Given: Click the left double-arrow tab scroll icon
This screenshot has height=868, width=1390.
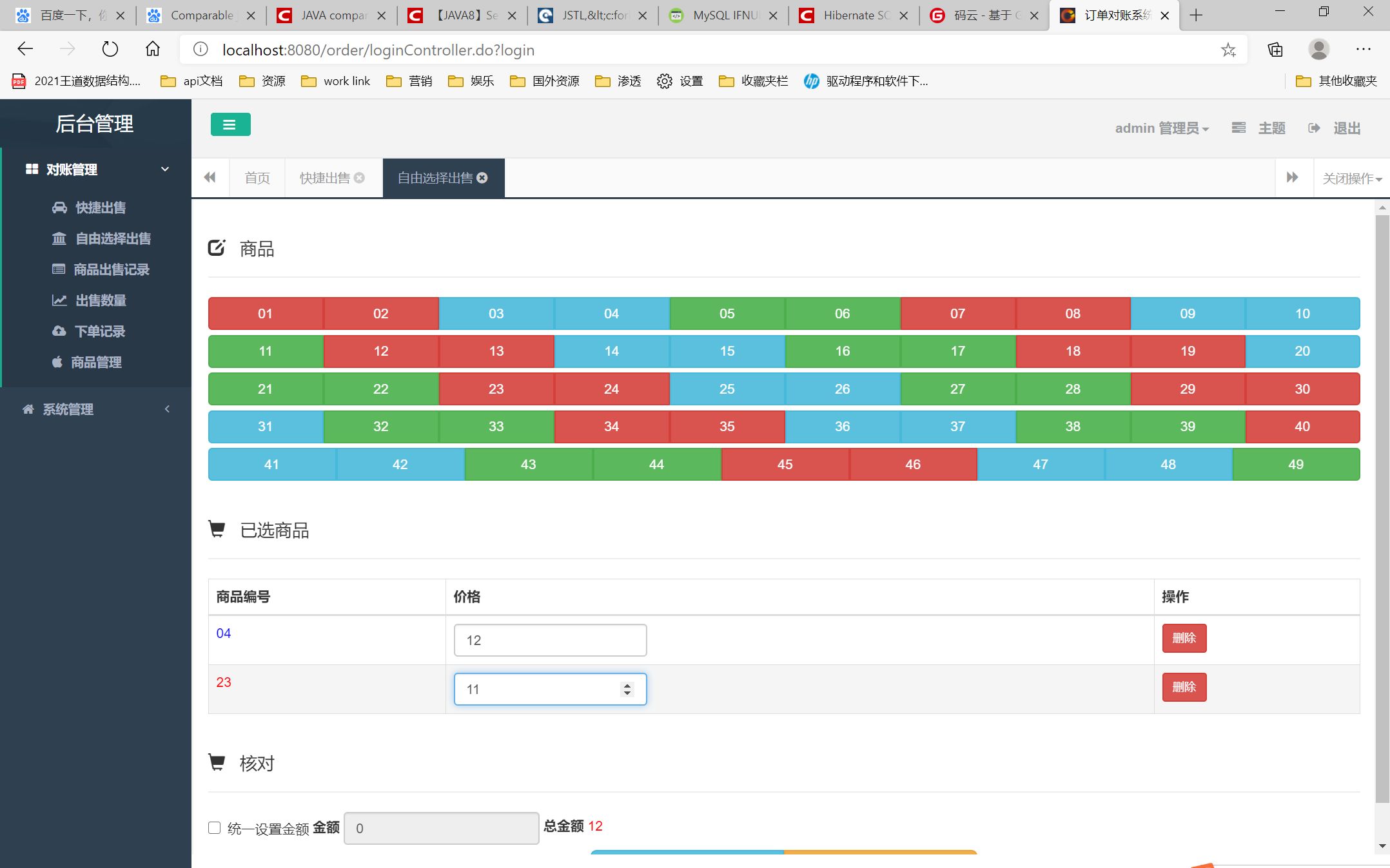Looking at the screenshot, I should coord(210,178).
